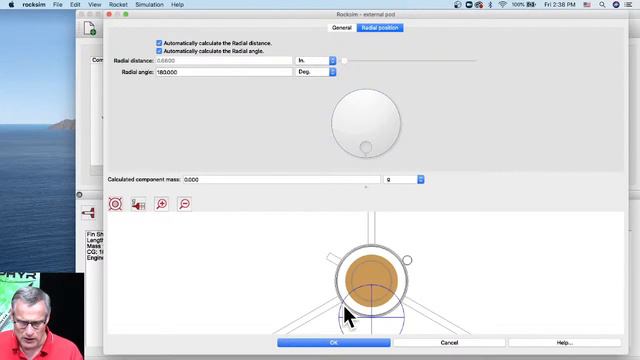Open the Apple menu
Image resolution: width=640 pixels, height=360 pixels.
tap(11, 4)
